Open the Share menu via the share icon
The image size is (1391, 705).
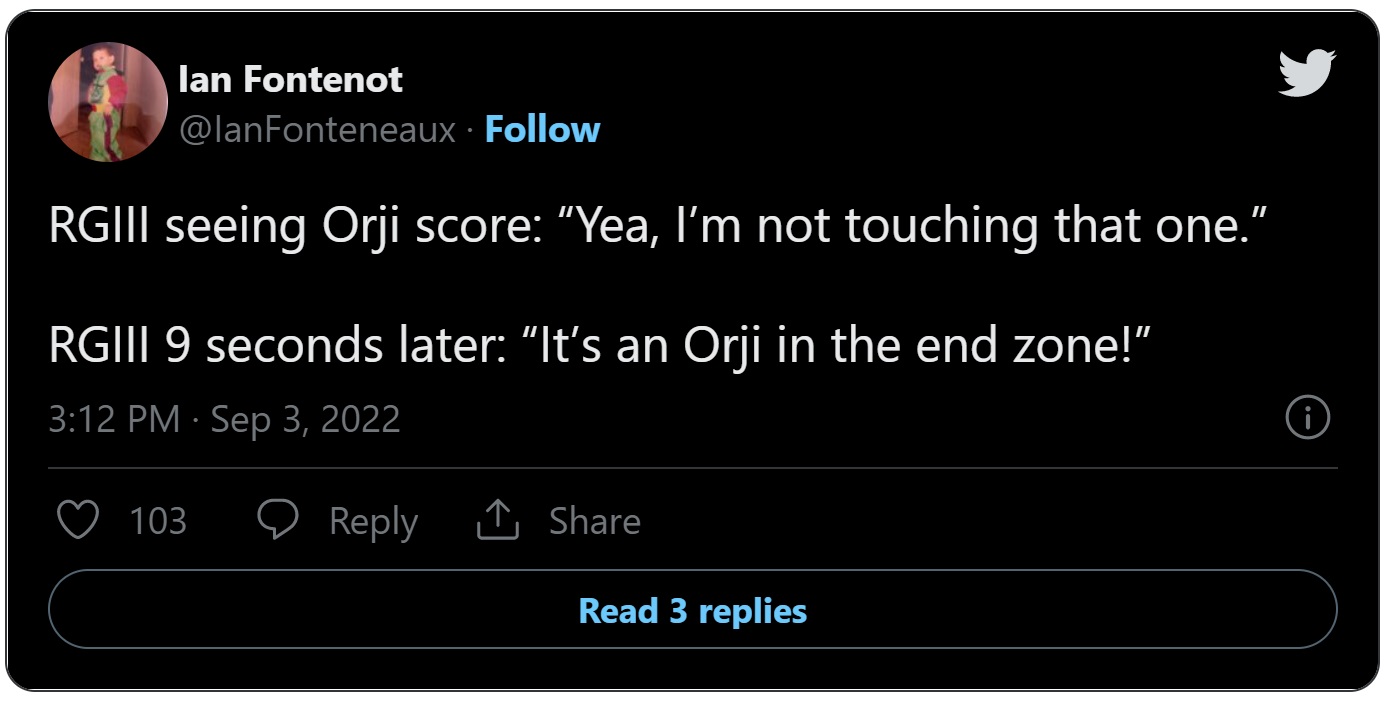pyautogui.click(x=497, y=519)
